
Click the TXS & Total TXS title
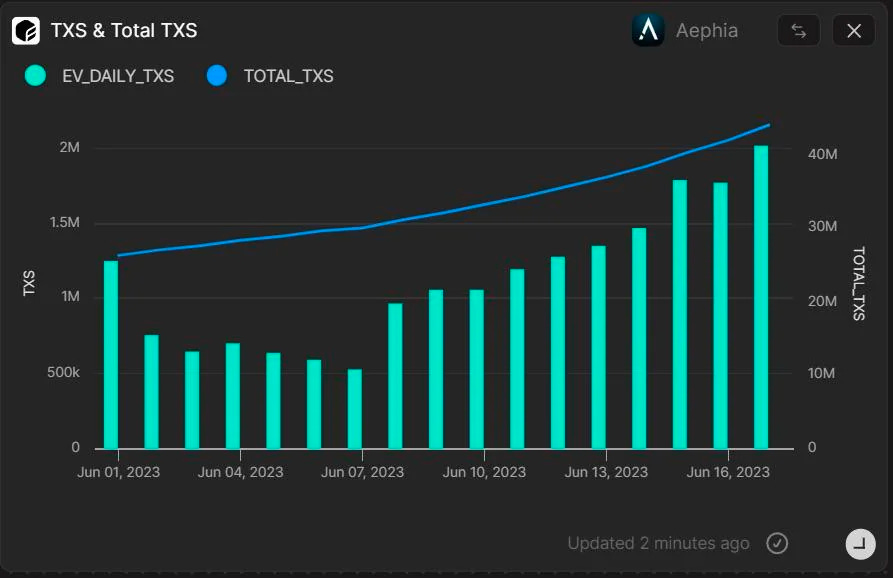point(124,30)
